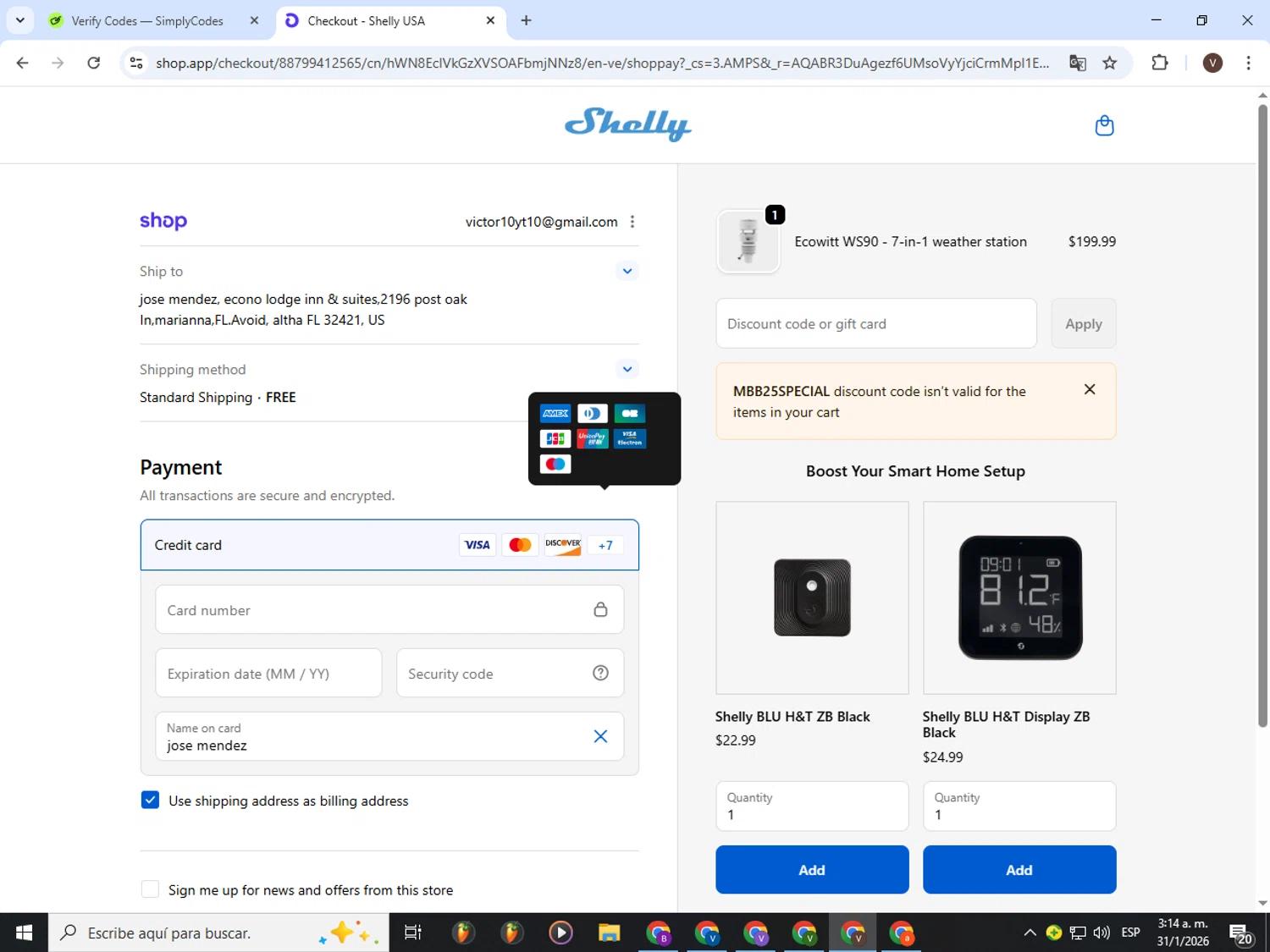Image resolution: width=1270 pixels, height=952 pixels.
Task: Click the Amex icon in the tooltip
Action: (555, 413)
